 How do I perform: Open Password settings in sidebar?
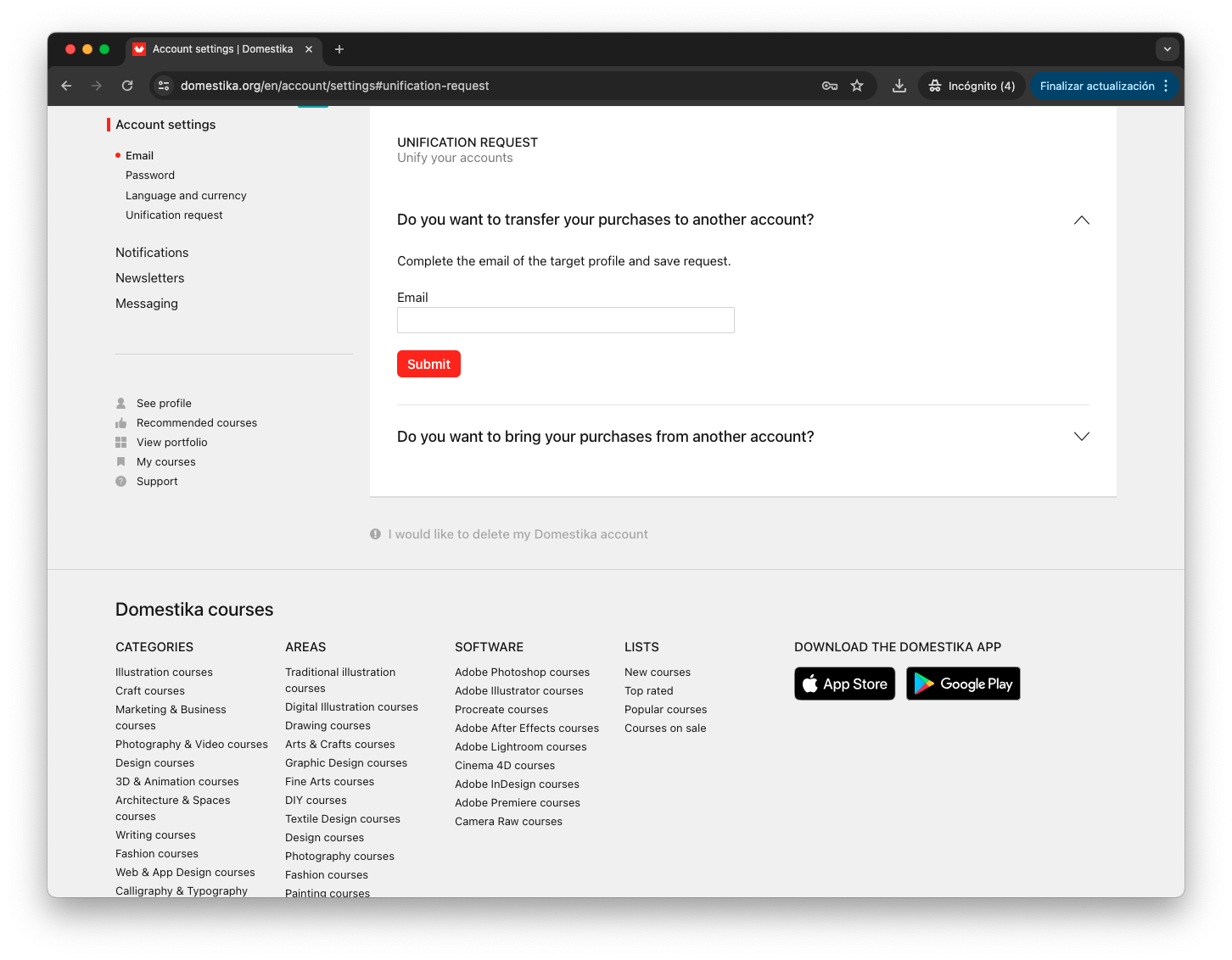[150, 176]
